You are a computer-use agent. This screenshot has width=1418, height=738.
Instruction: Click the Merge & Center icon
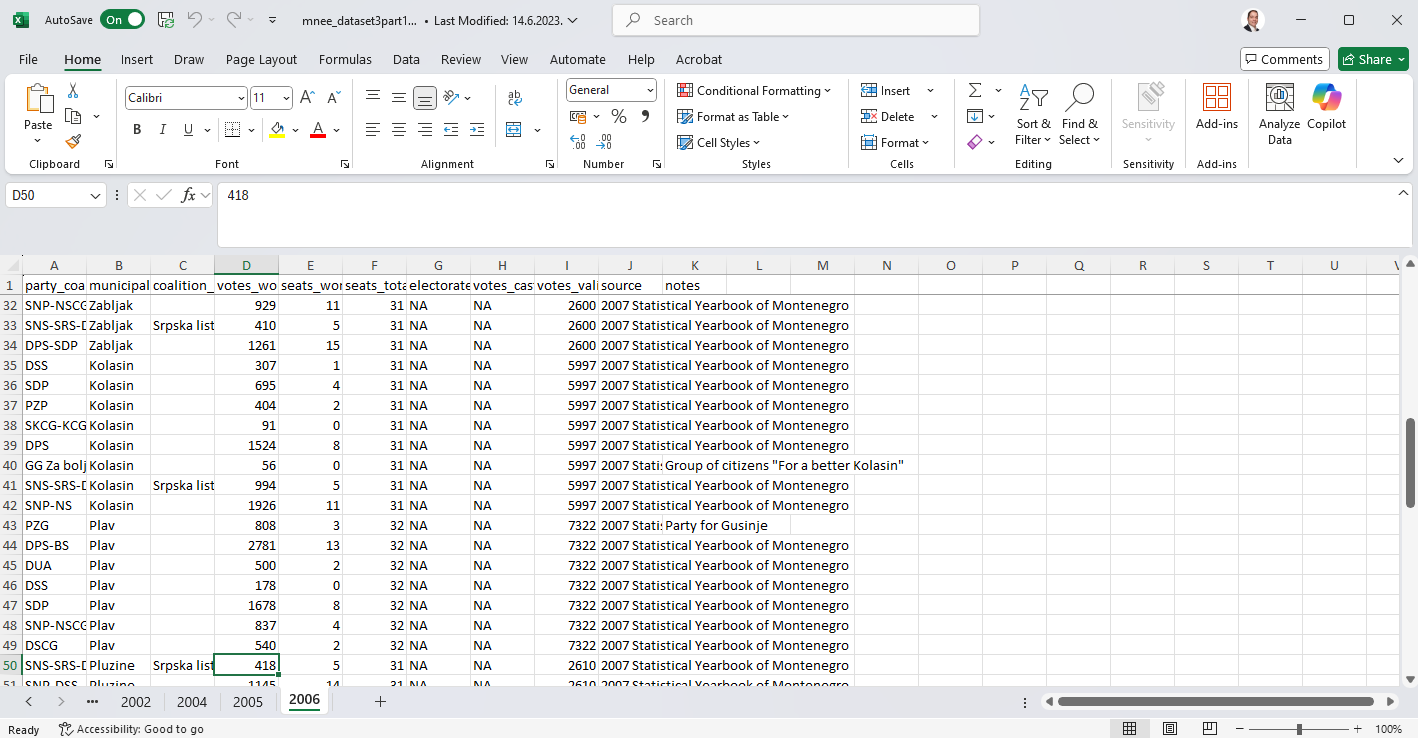pyautogui.click(x=514, y=130)
